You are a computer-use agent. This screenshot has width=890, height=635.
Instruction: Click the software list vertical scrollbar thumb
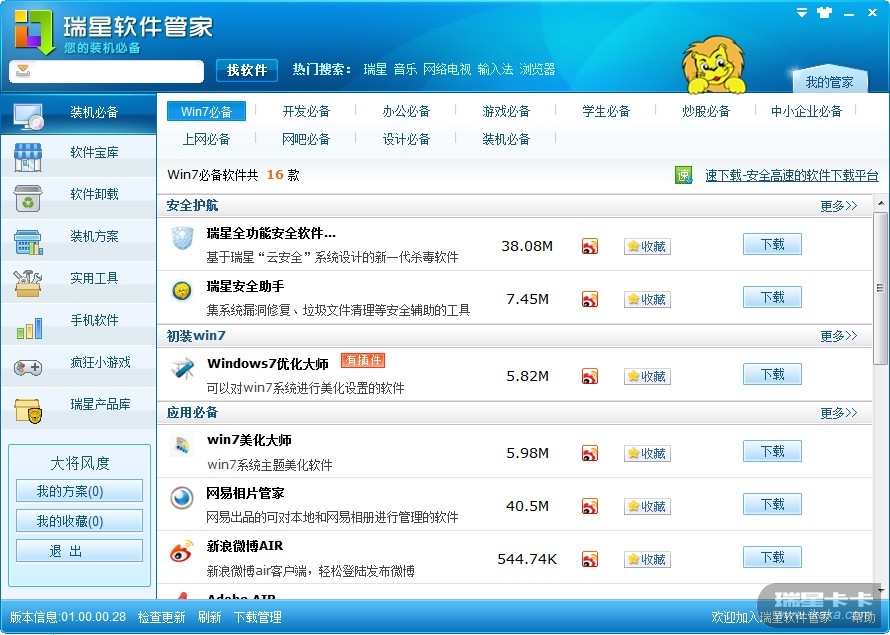(x=880, y=288)
